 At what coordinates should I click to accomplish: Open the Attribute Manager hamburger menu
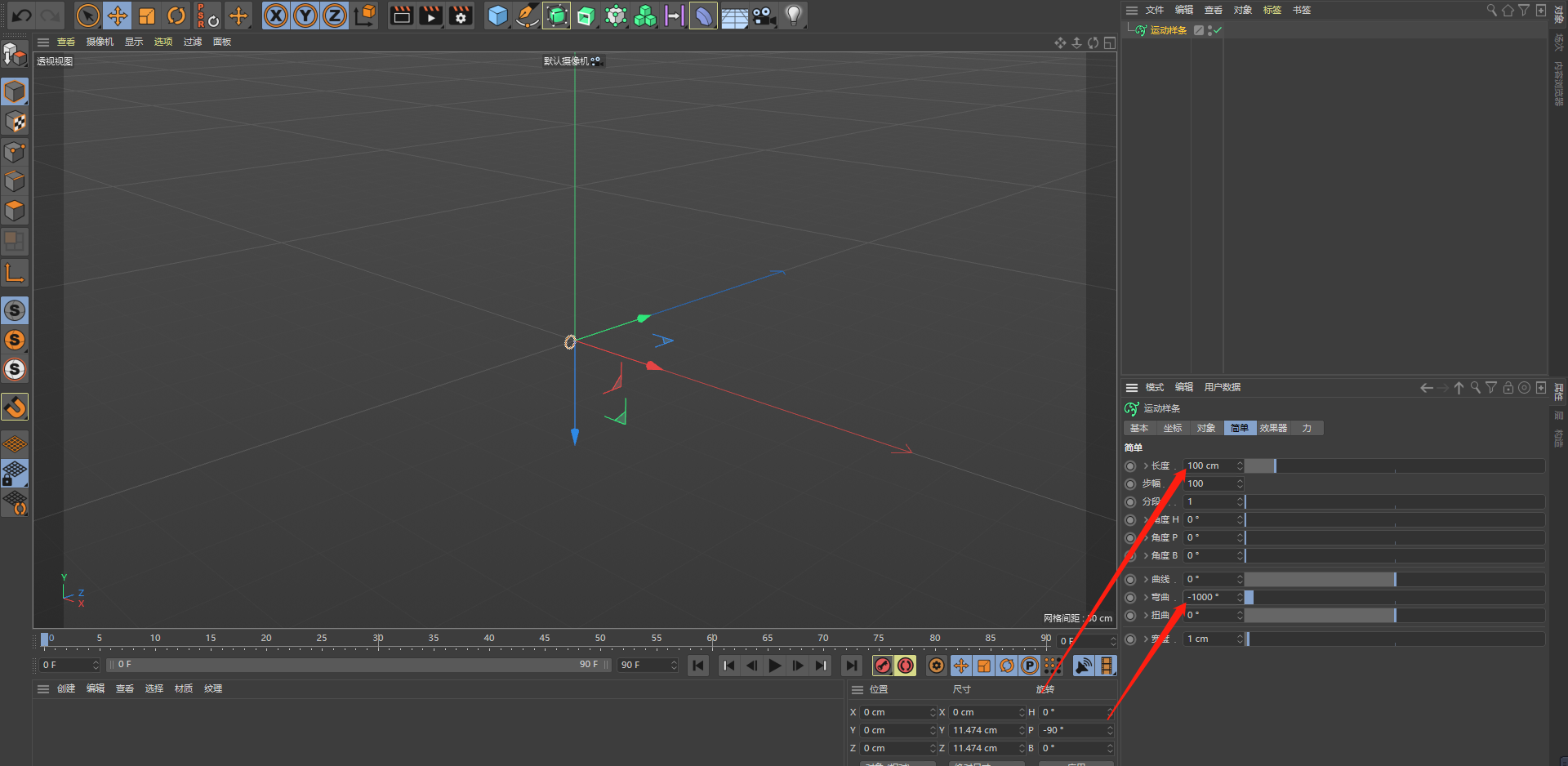[1131, 388]
